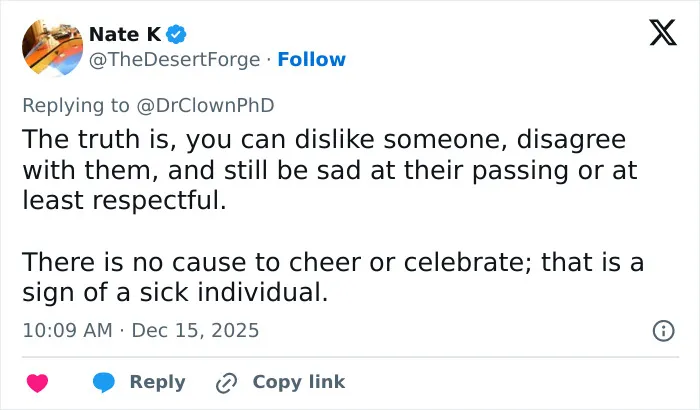The image size is (700, 410).
Task: Click the chain link icon beside Copy link
Action: (x=226, y=383)
